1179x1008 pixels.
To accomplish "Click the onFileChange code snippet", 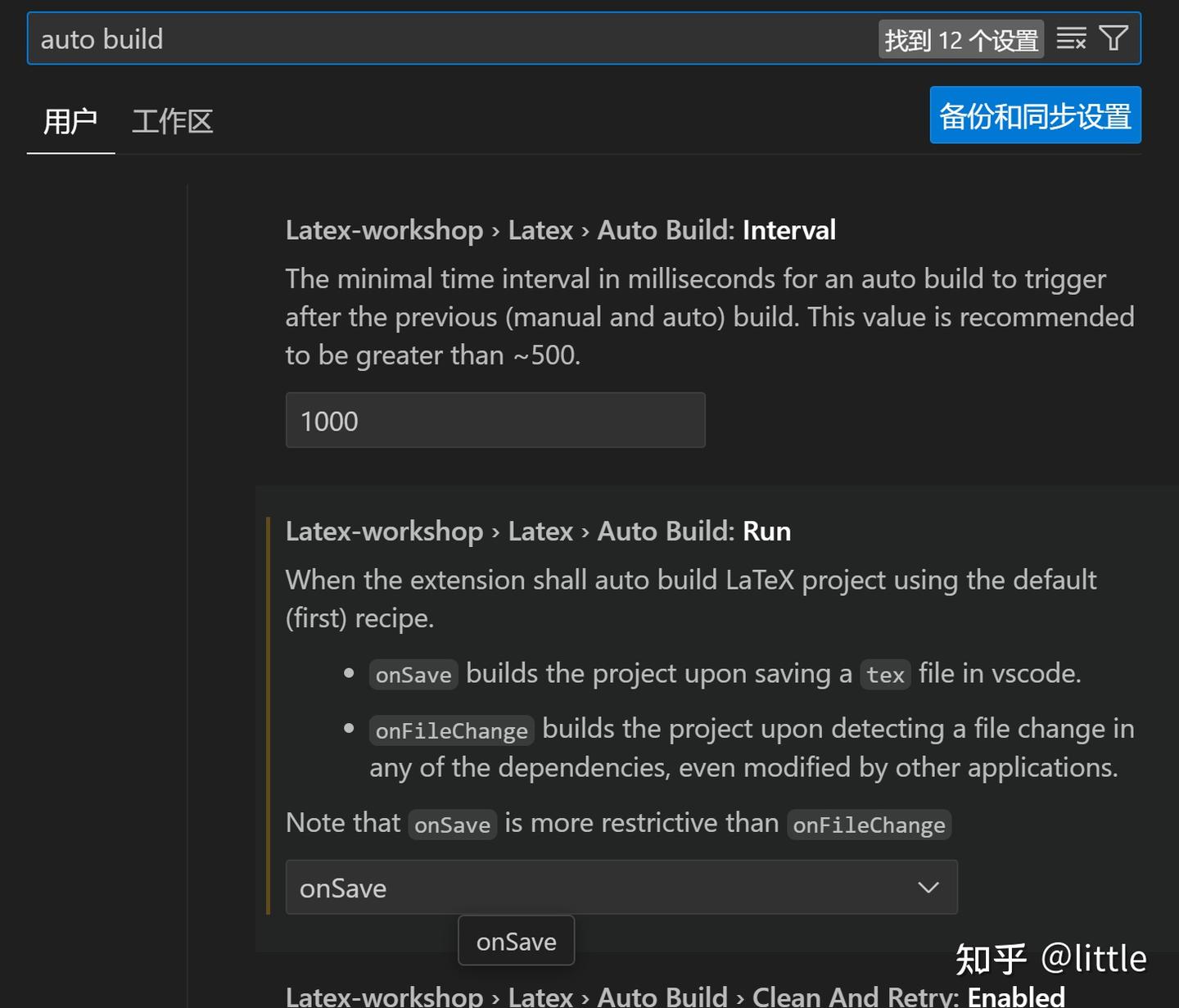I will click(x=451, y=730).
